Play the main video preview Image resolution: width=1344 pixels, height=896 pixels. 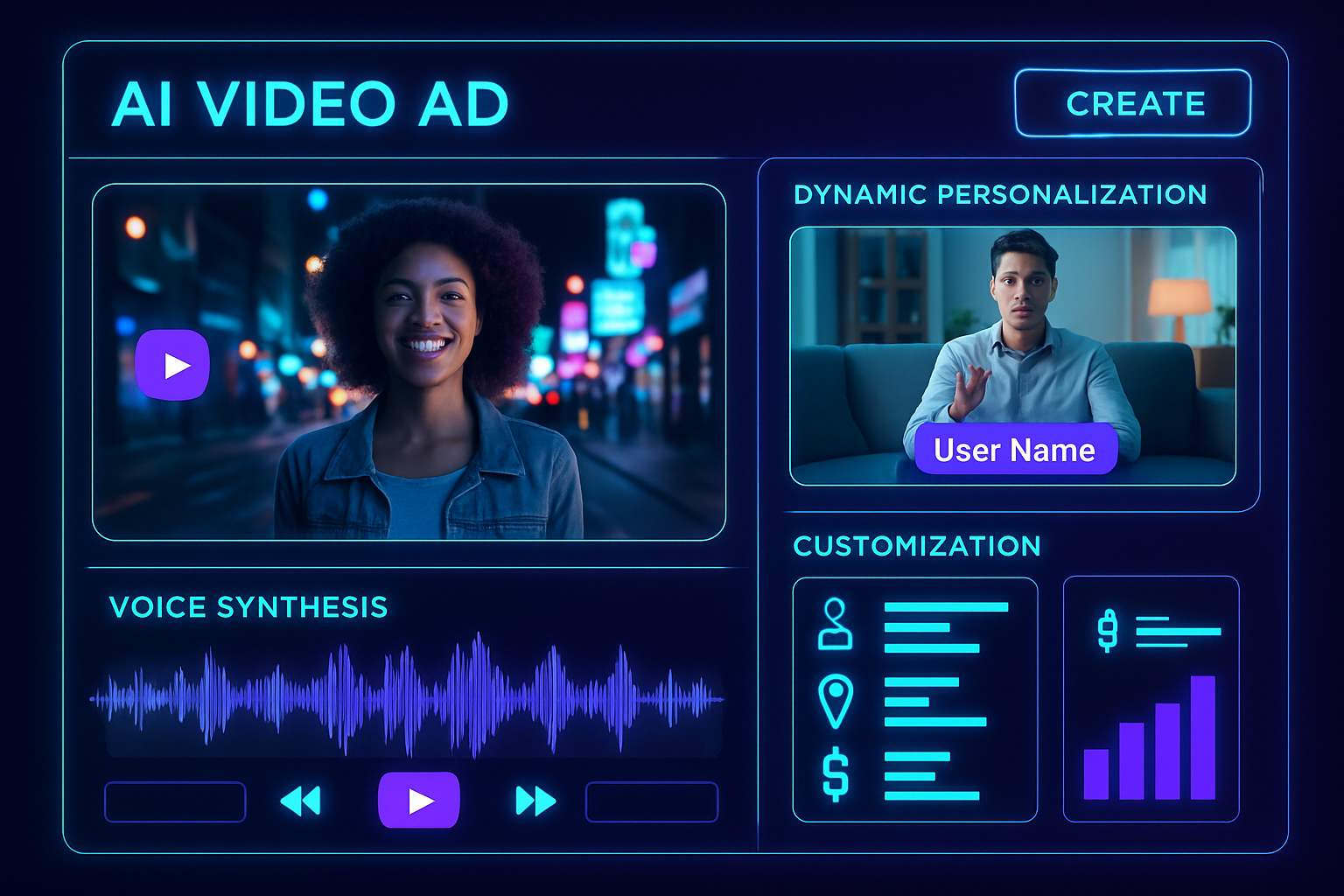172,365
